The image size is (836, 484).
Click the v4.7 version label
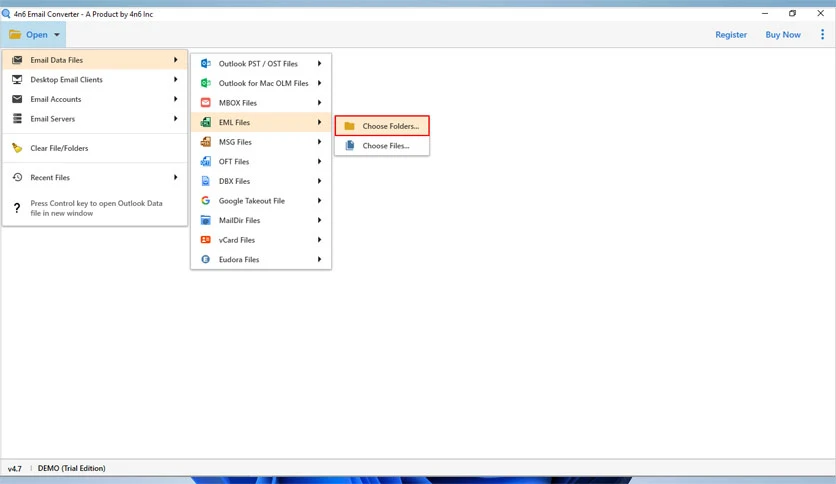tap(14, 469)
